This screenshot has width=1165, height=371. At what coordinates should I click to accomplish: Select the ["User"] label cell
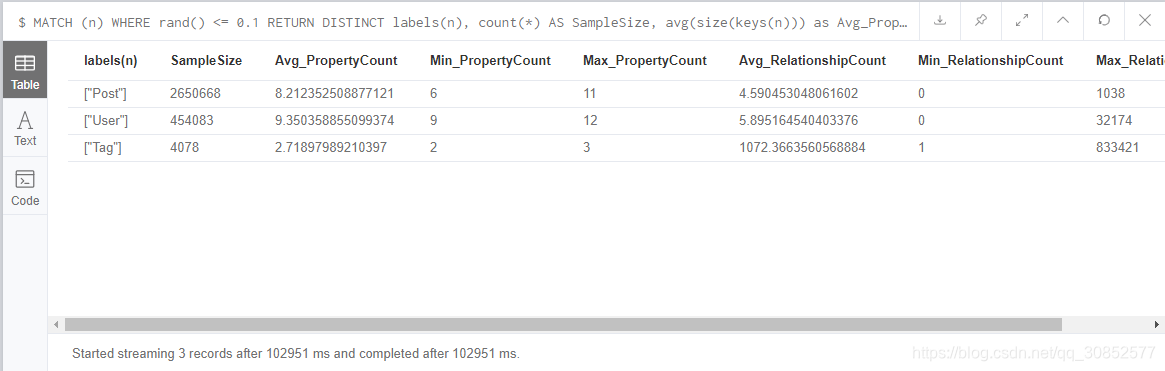click(x=106, y=120)
